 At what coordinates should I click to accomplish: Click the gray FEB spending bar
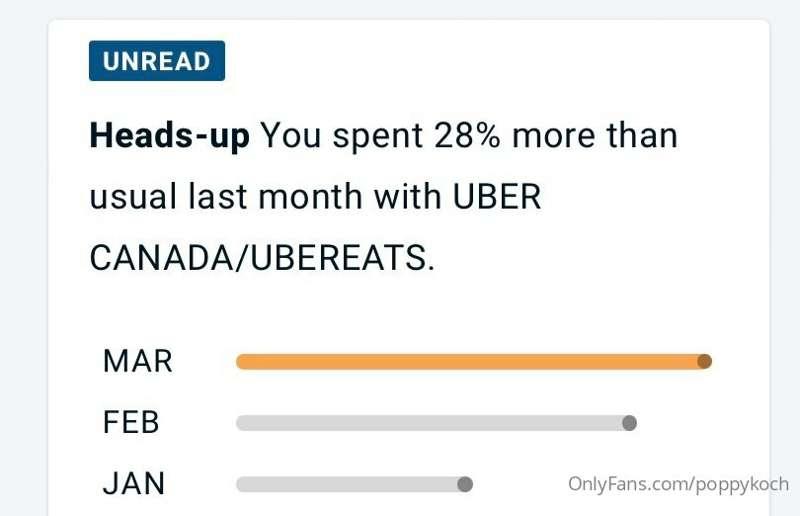[x=436, y=423]
